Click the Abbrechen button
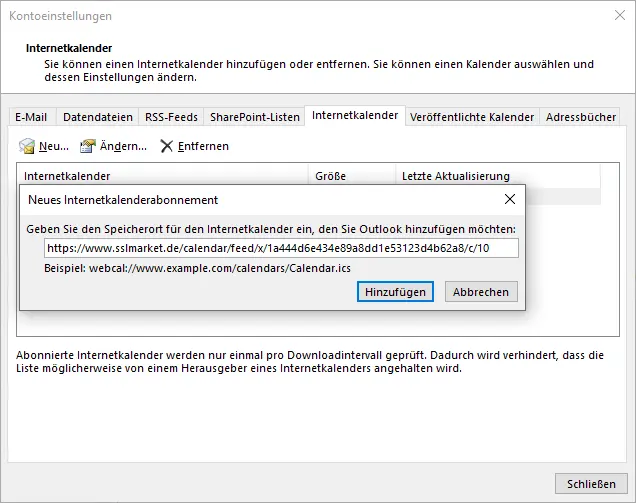Screen dimensions: 636x503 point(481,292)
